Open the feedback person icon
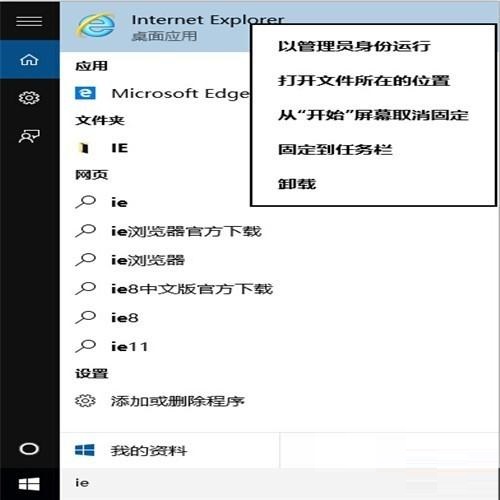Screen dimensions: 500x500 point(29,136)
